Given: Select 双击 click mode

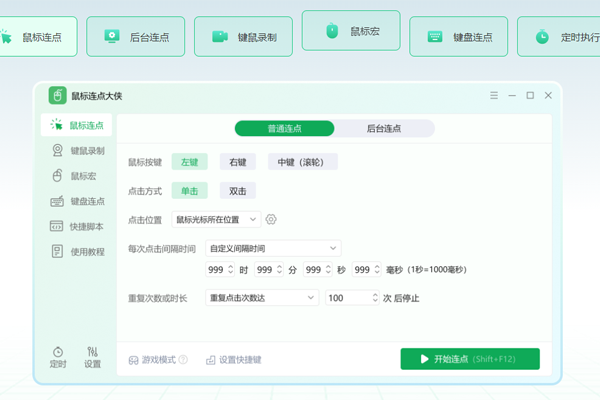Looking at the screenshot, I should click(238, 191).
